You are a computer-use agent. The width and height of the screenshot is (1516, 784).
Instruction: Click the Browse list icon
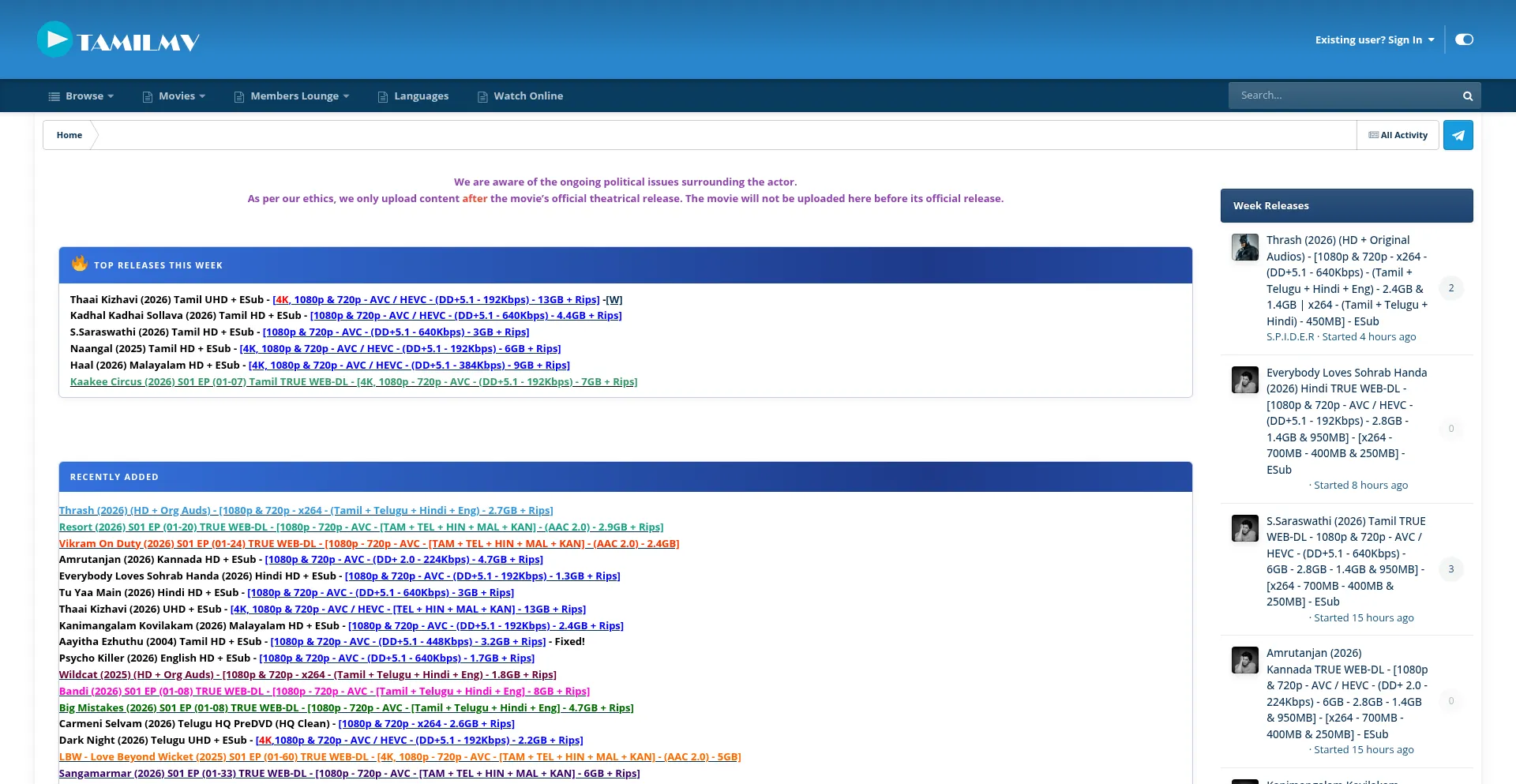pos(54,96)
